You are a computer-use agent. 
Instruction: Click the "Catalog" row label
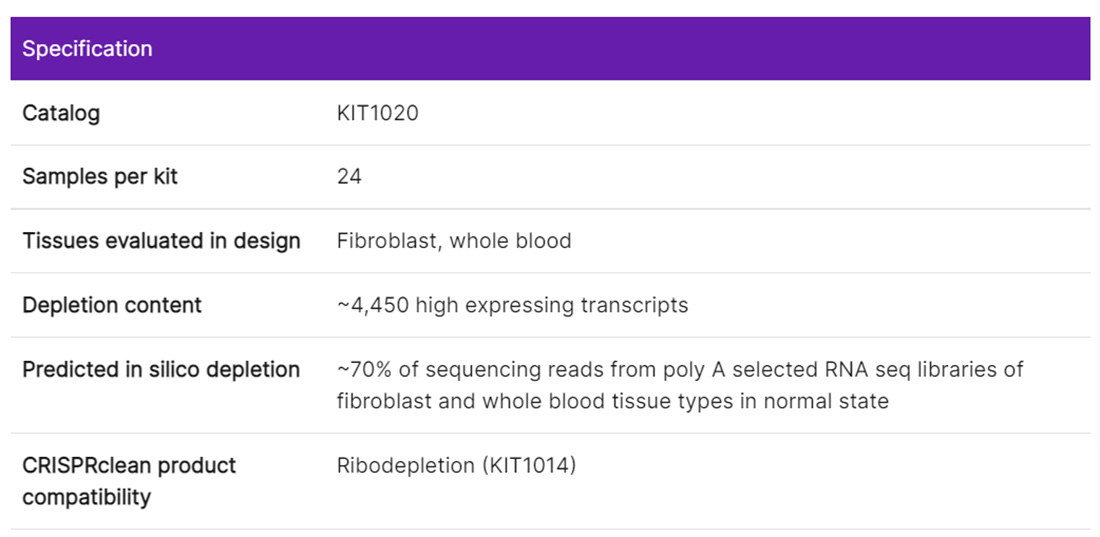click(x=61, y=113)
